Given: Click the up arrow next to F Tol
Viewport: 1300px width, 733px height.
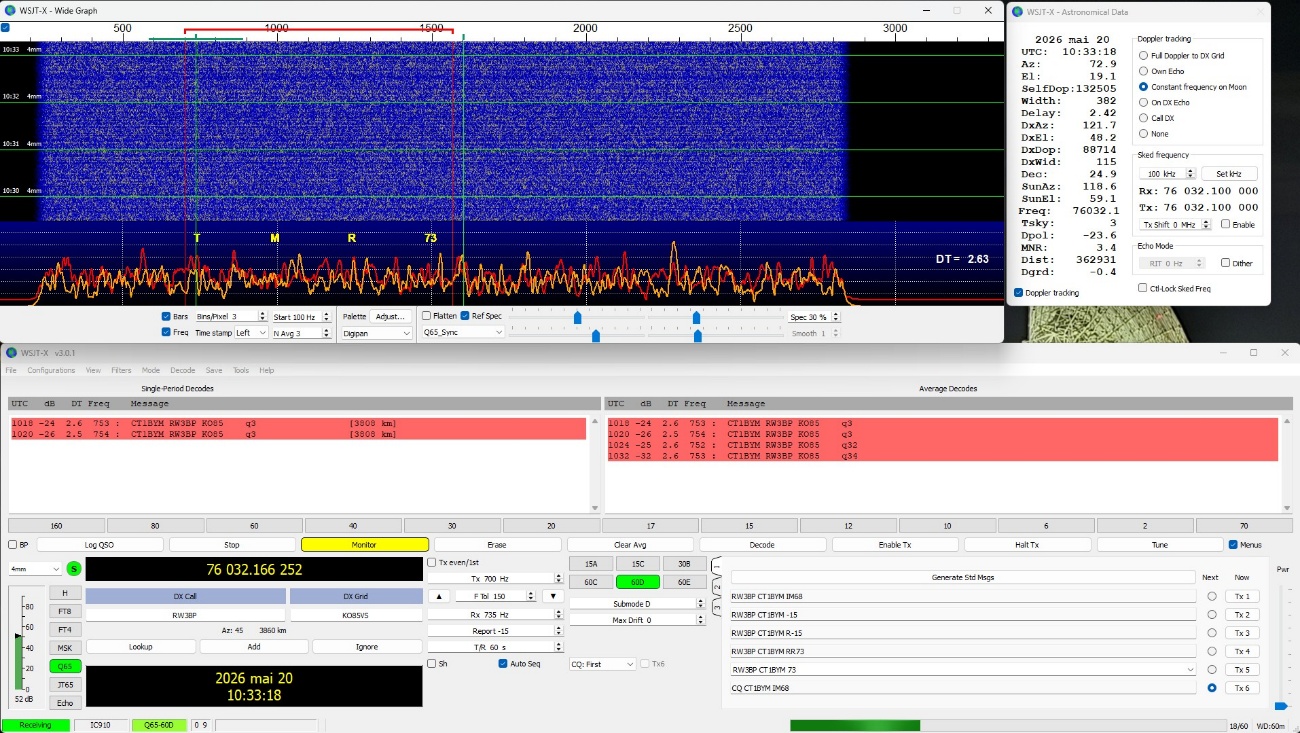Looking at the screenshot, I should tap(438, 596).
